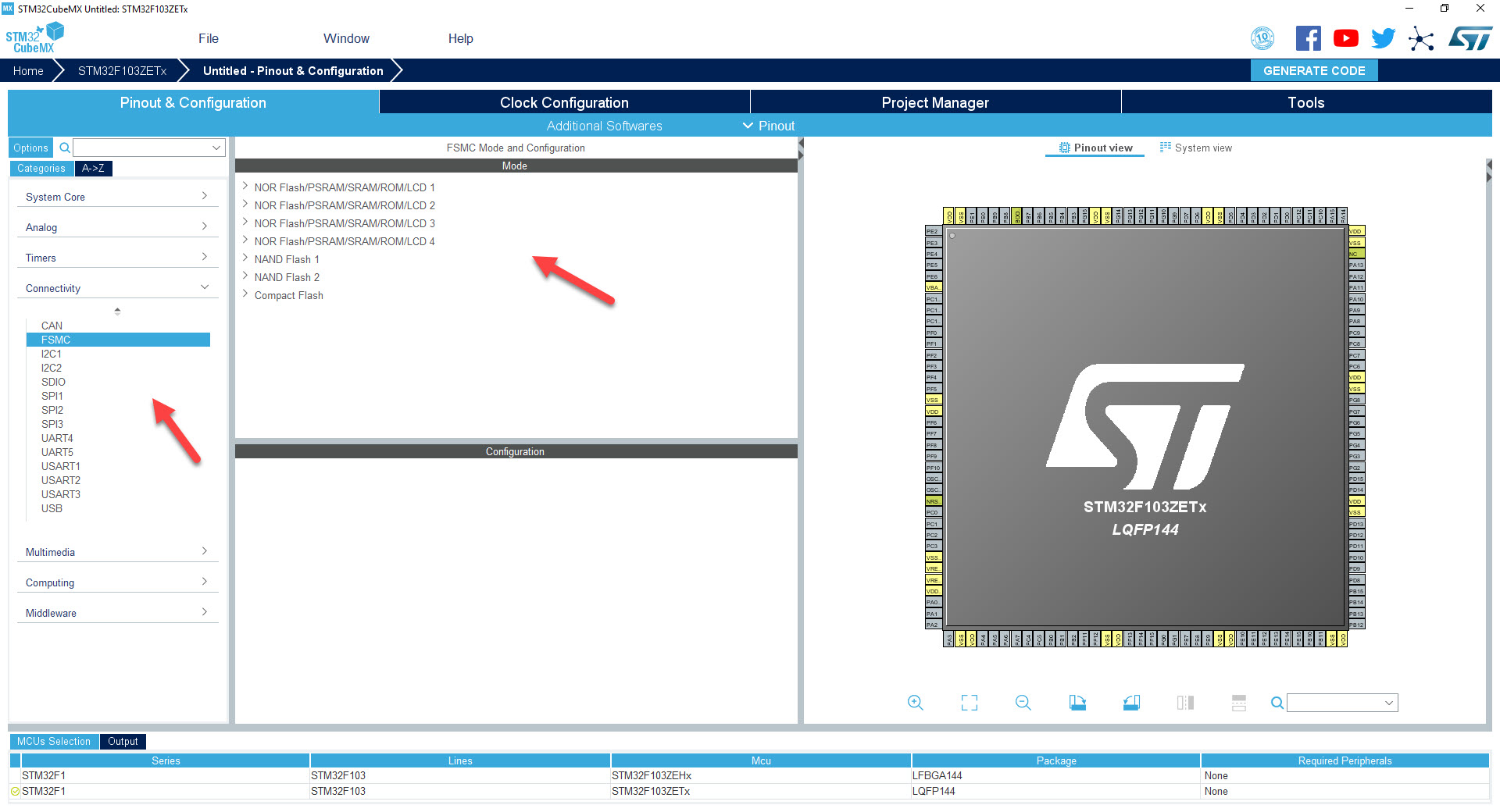Viewport: 1500px width, 812px height.
Task: Open the File menu
Action: pos(209,38)
